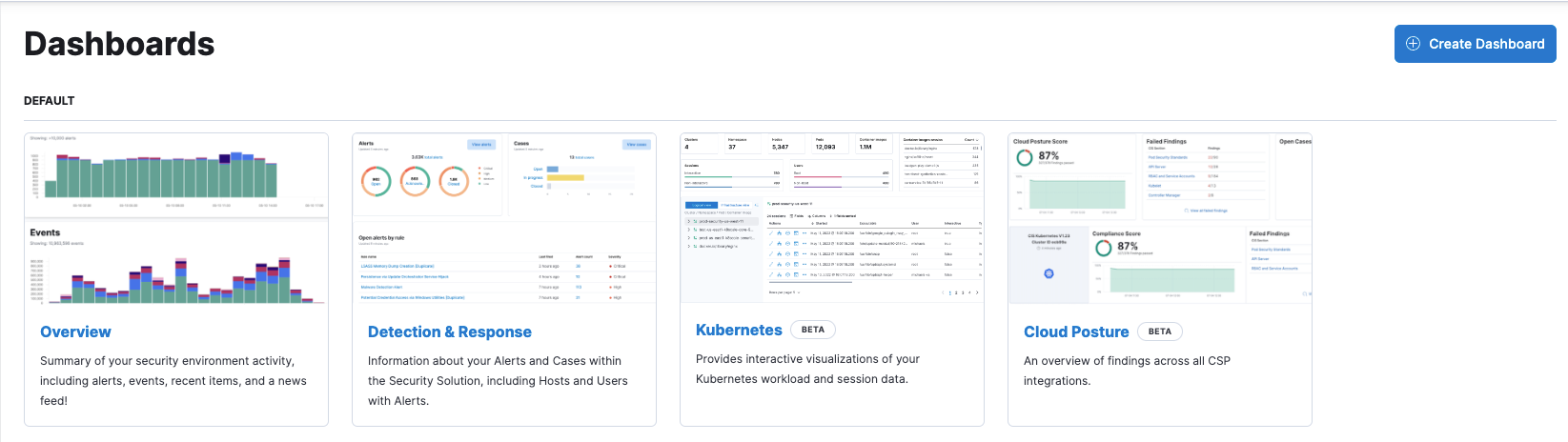This screenshot has width=1568, height=442.
Task: Click the Compliance Score donut chart
Action: [1103, 249]
